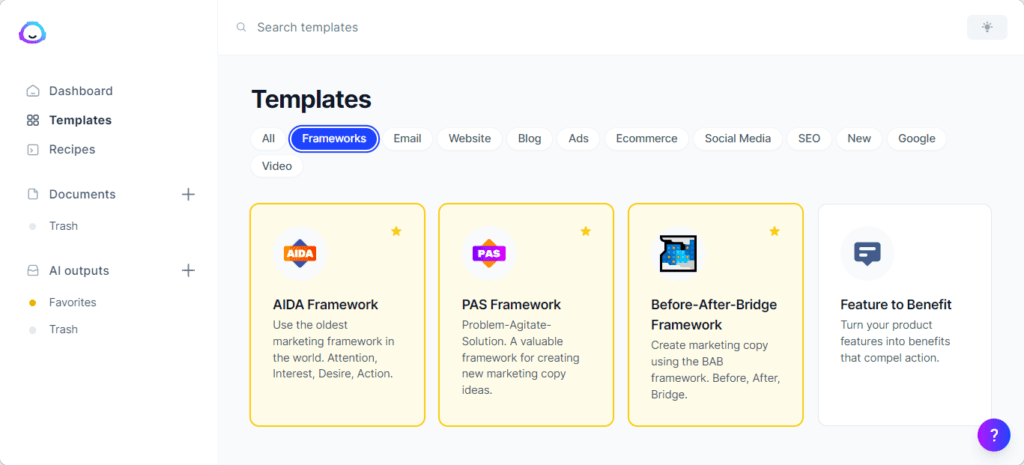Open AI outputs in sidebar

pos(79,270)
